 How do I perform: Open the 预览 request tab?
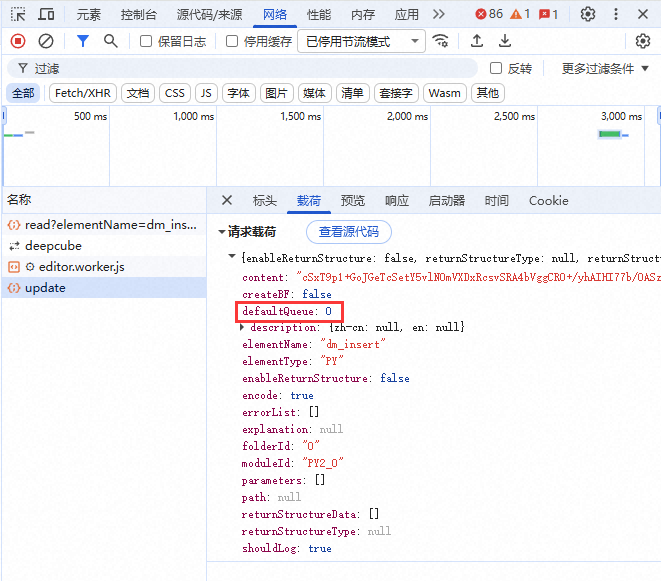coord(353,201)
